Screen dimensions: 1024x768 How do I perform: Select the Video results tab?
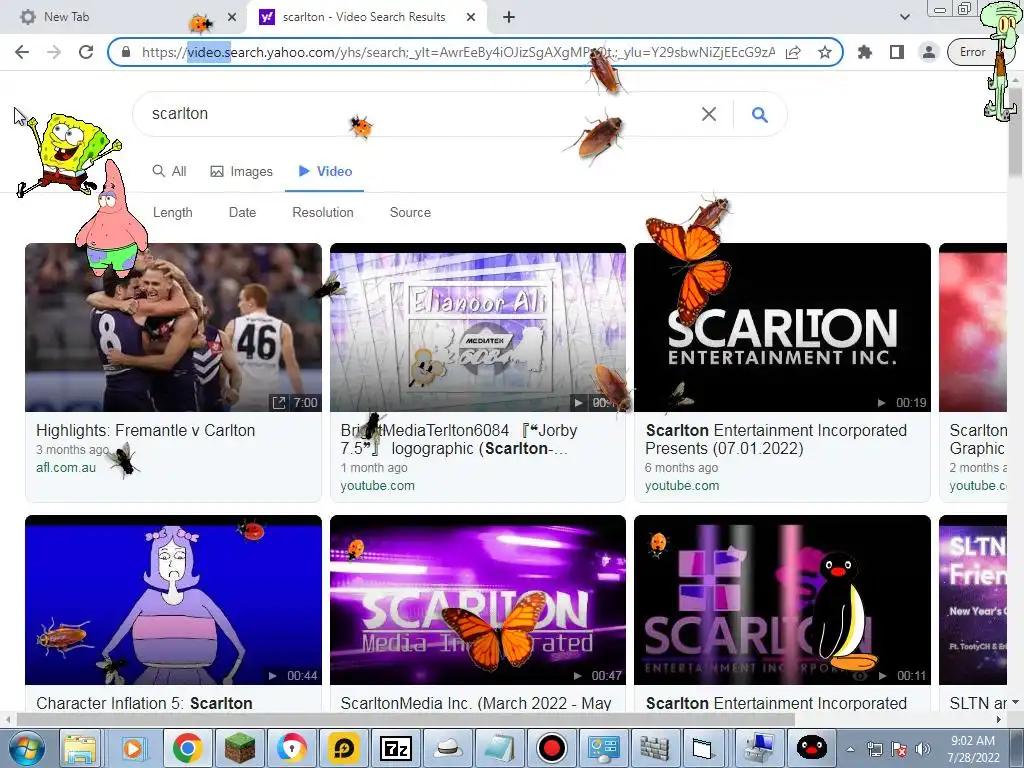325,171
